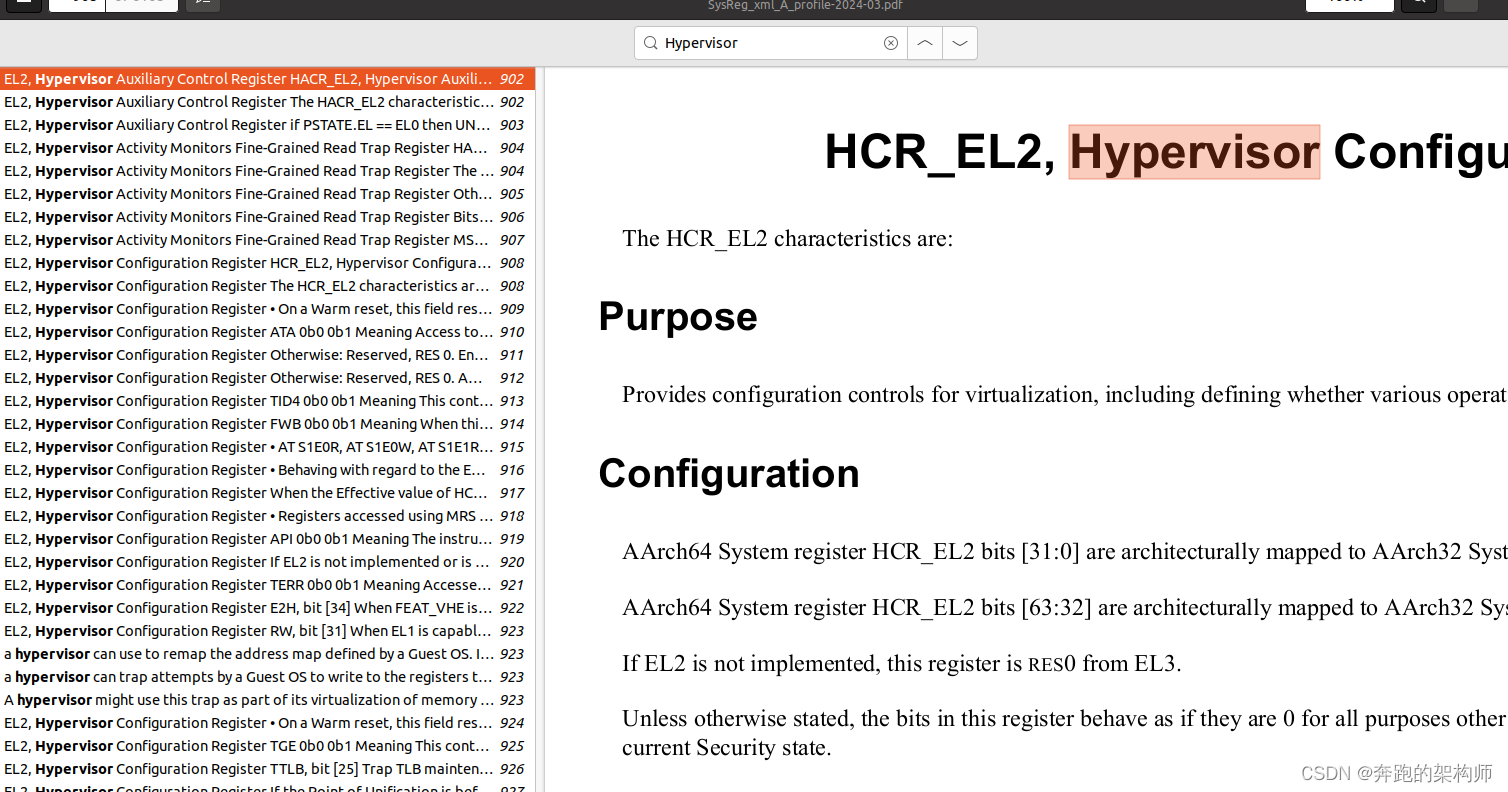The height and width of the screenshot is (792, 1508).
Task: Click inside the Hypervisor search input field
Action: [770, 42]
